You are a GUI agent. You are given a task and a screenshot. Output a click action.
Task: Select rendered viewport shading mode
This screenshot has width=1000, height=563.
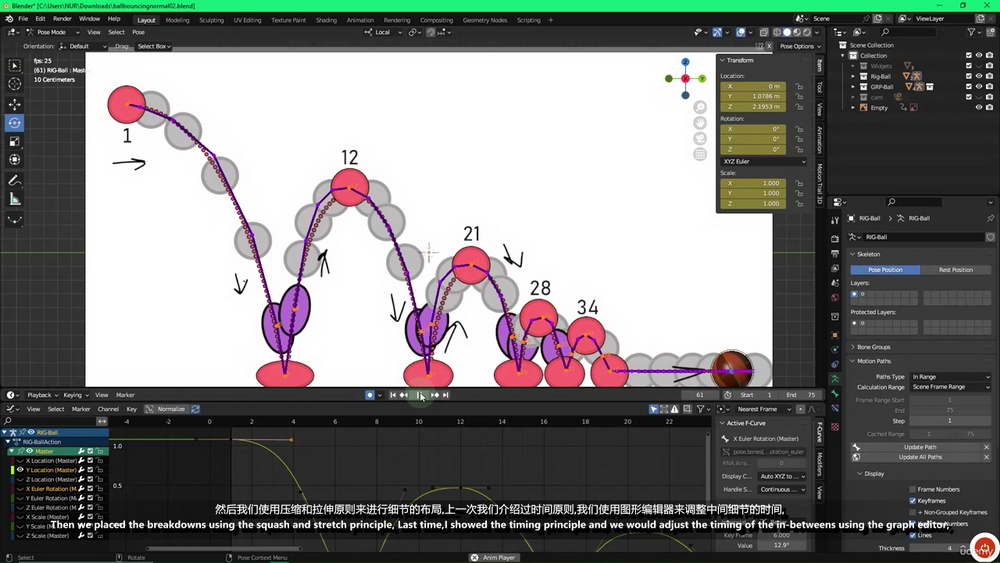click(807, 32)
